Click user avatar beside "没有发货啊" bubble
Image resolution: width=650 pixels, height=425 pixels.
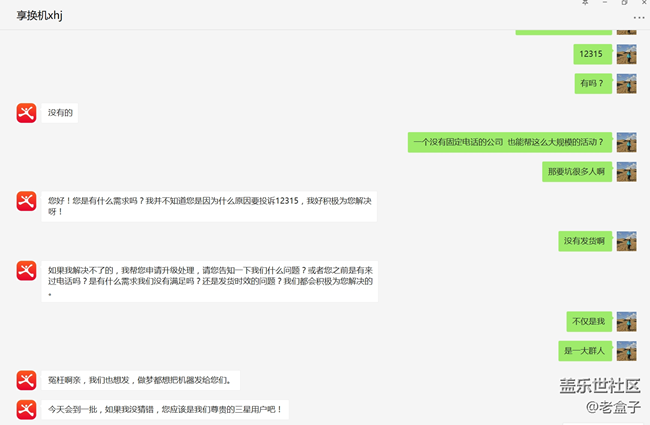pyautogui.click(x=626, y=241)
